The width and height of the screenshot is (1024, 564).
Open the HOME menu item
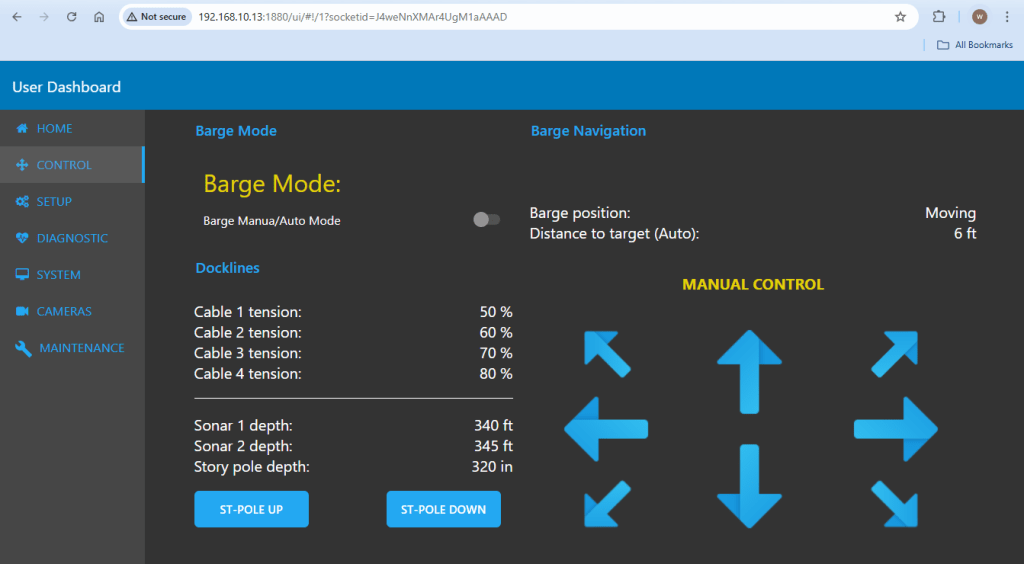click(x=54, y=129)
